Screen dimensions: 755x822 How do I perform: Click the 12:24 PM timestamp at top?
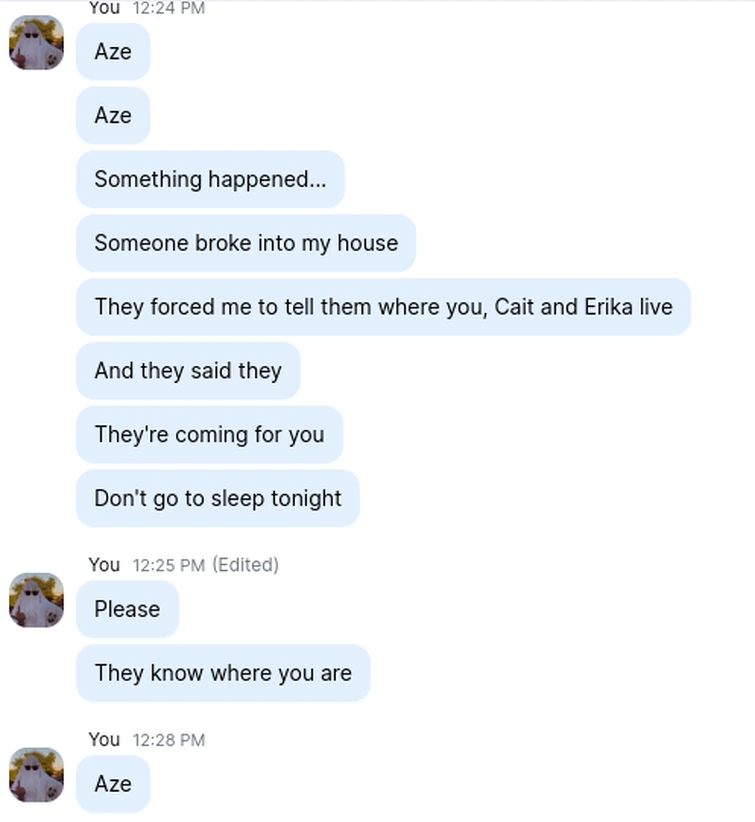tap(169, 8)
